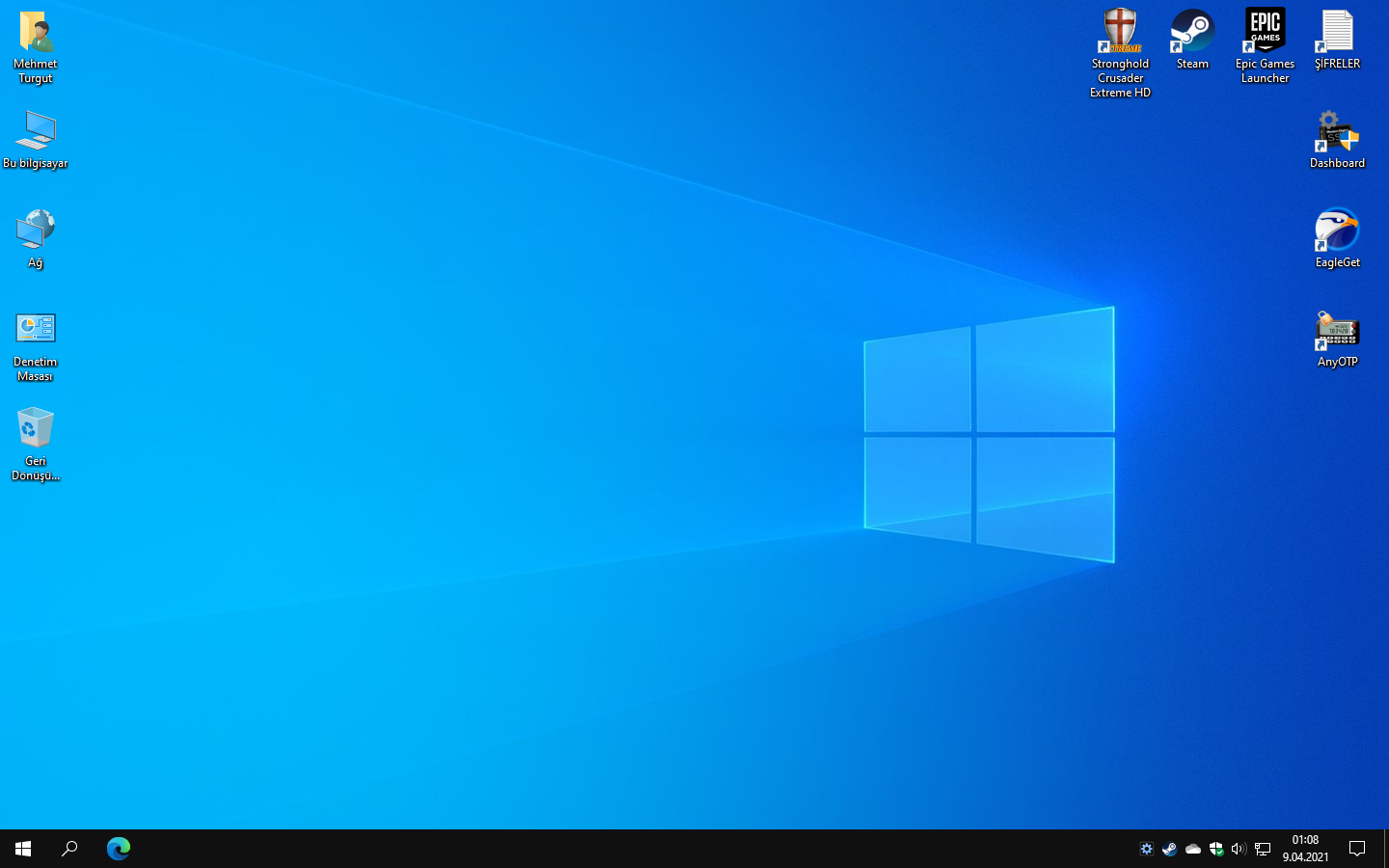
Task: Open taskbar search magnifier
Action: [69, 849]
